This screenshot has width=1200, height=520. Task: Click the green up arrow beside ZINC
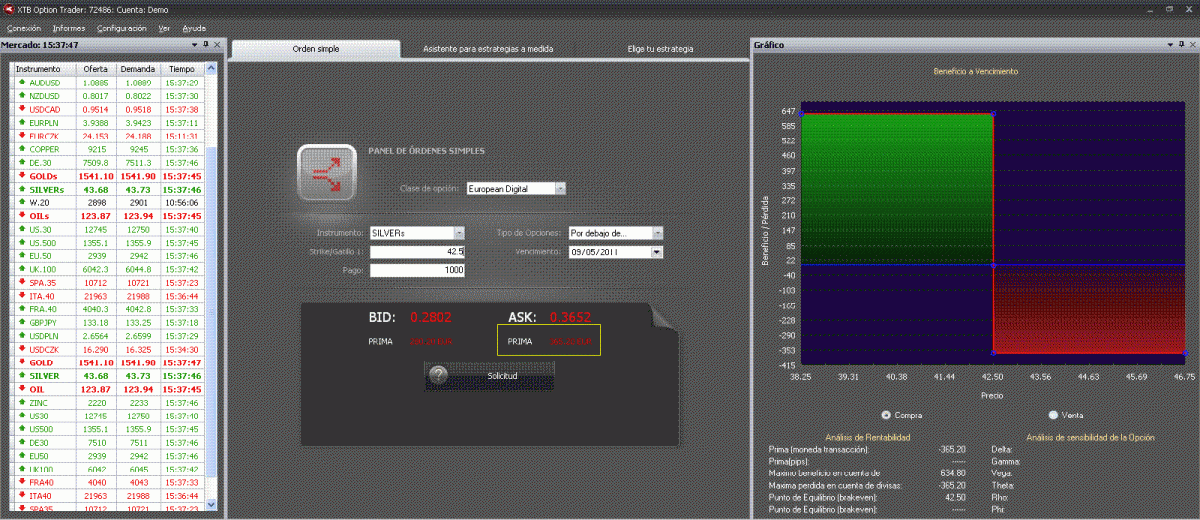(x=21, y=402)
